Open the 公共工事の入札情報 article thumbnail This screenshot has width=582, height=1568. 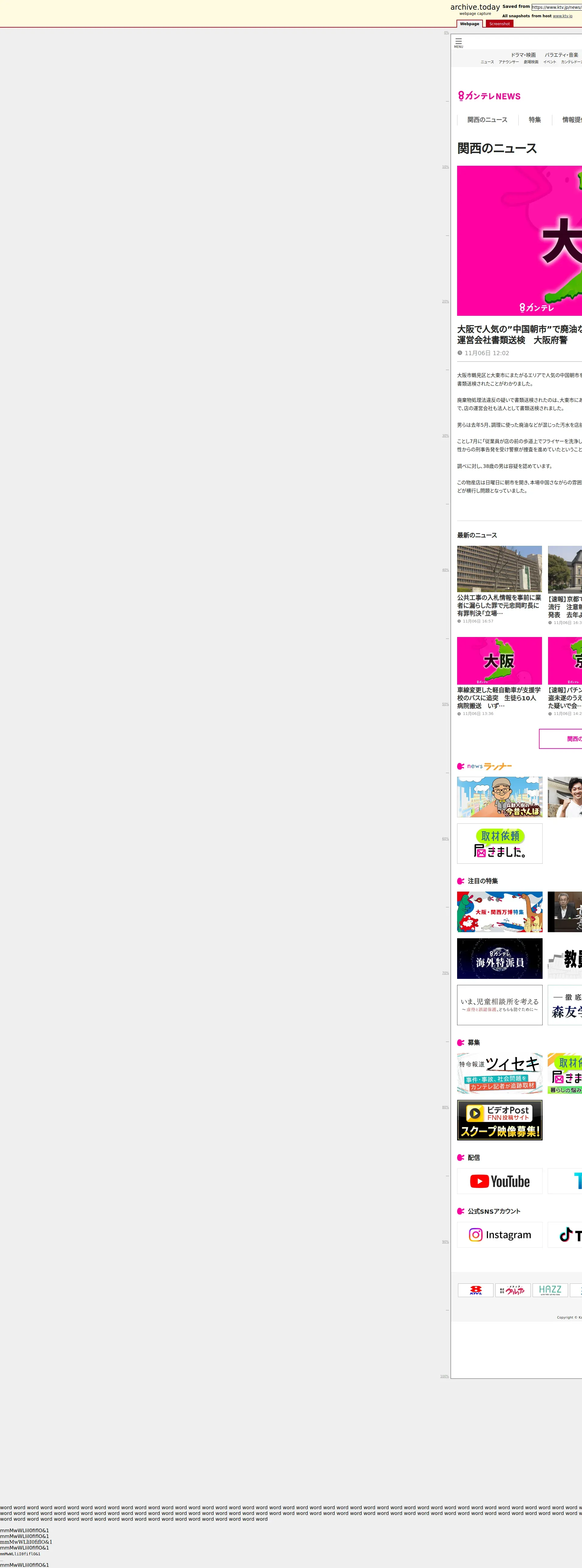tap(499, 569)
